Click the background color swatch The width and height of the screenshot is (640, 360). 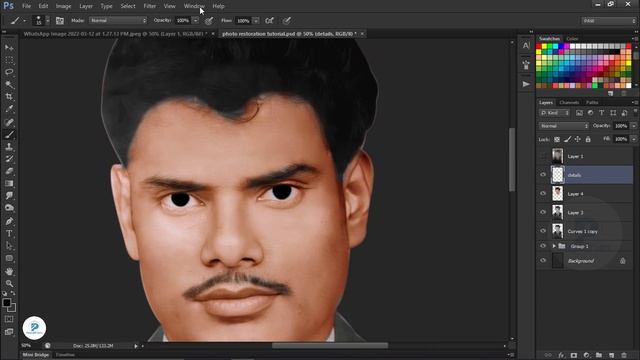pos(12,308)
